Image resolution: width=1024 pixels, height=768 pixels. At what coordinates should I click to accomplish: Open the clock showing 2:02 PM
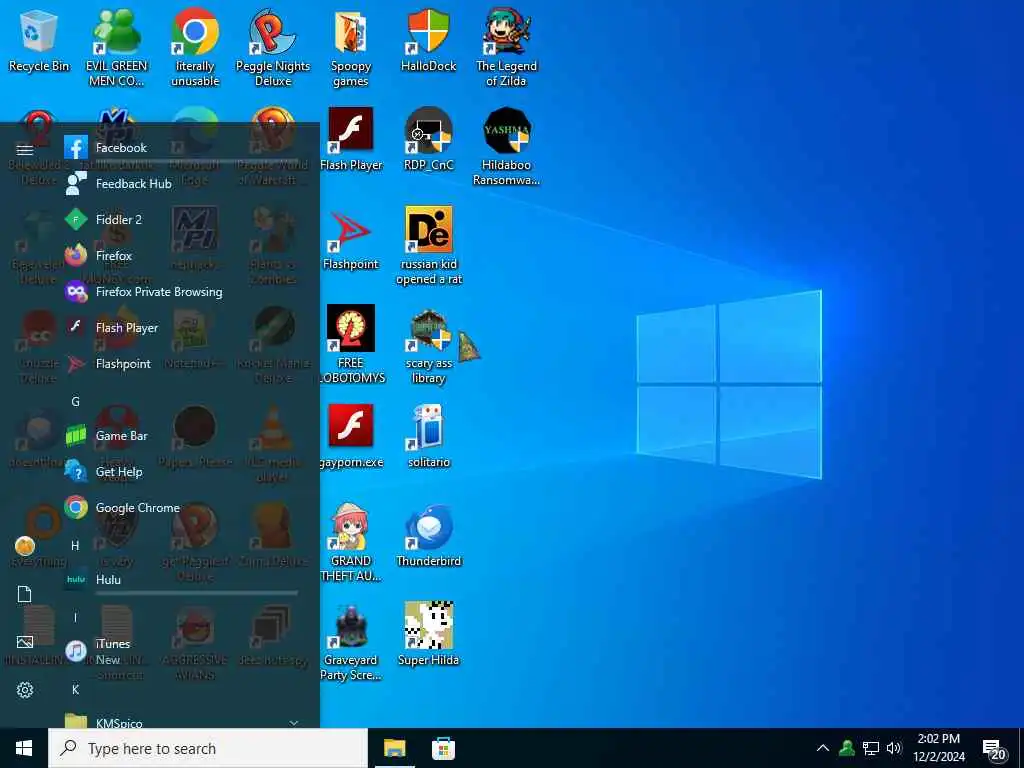(x=938, y=748)
